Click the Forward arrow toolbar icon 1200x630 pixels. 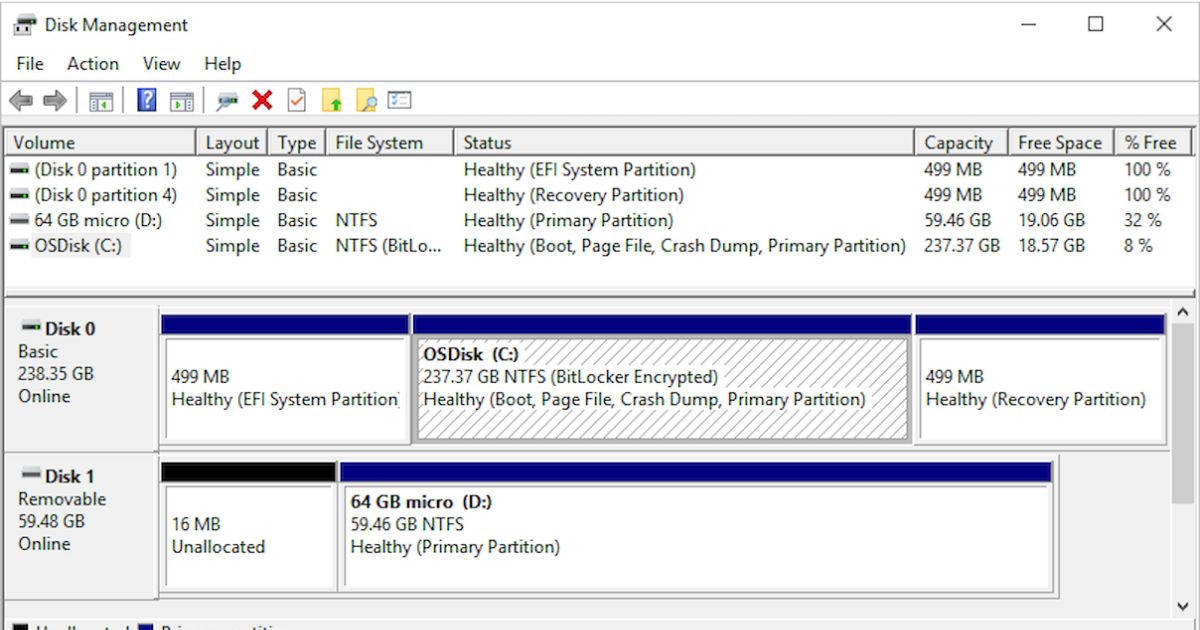click(x=55, y=100)
